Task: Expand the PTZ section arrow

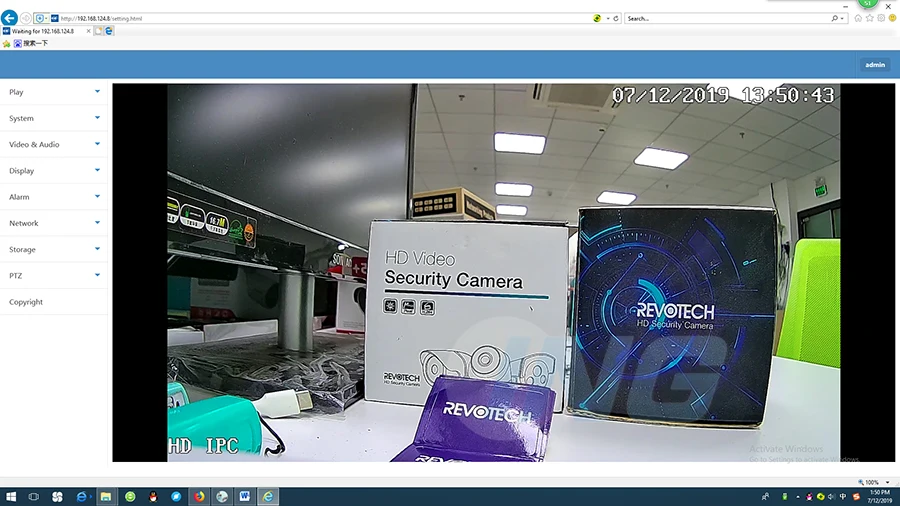Action: point(97,275)
